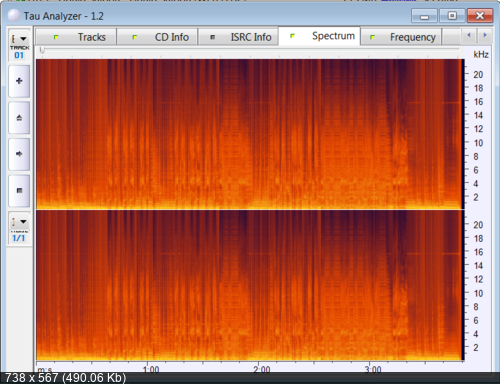Click the Spectrum tab
This screenshot has height=384, width=500.
click(x=319, y=36)
